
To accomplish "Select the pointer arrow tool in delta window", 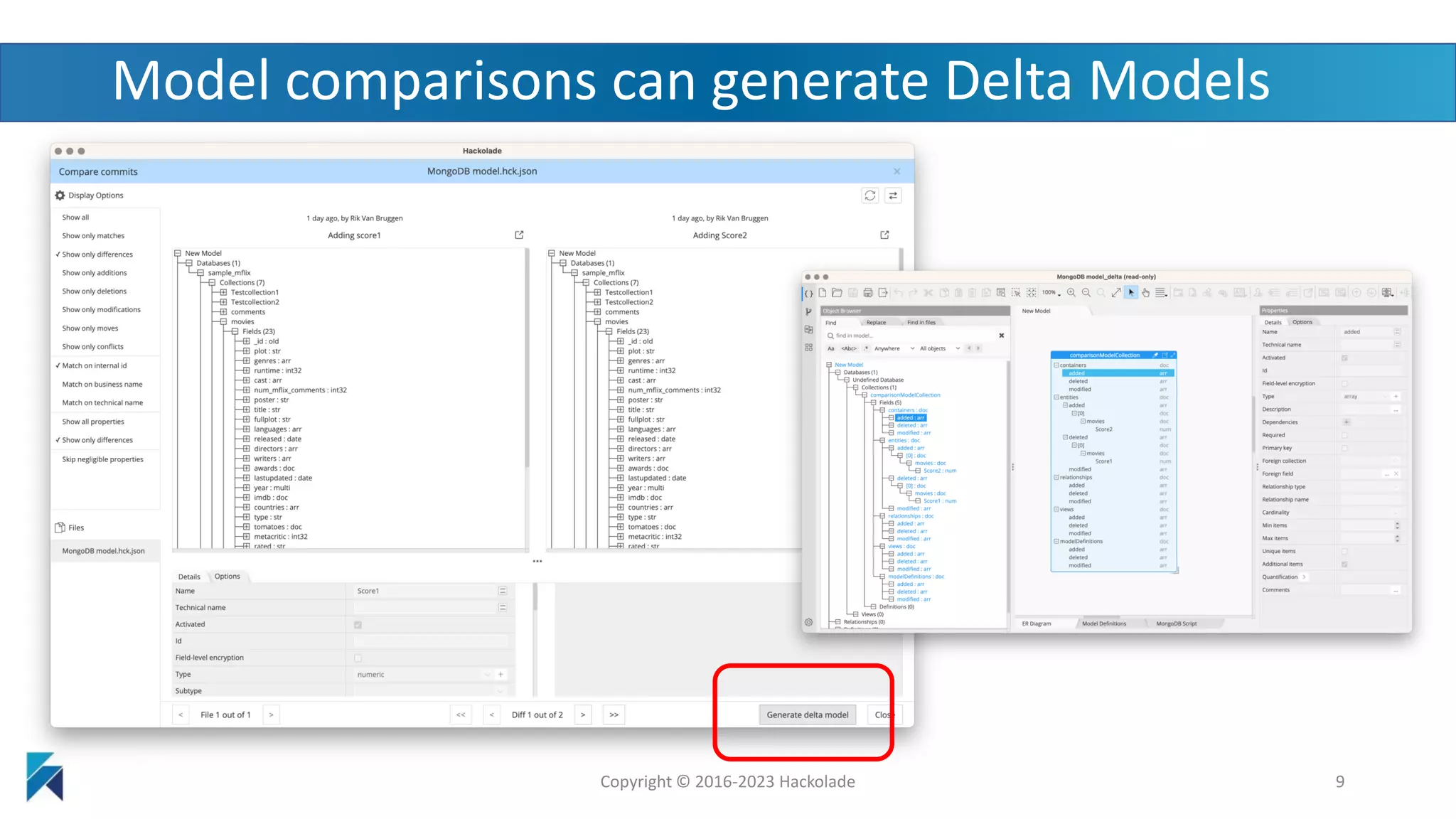I will point(1131,293).
